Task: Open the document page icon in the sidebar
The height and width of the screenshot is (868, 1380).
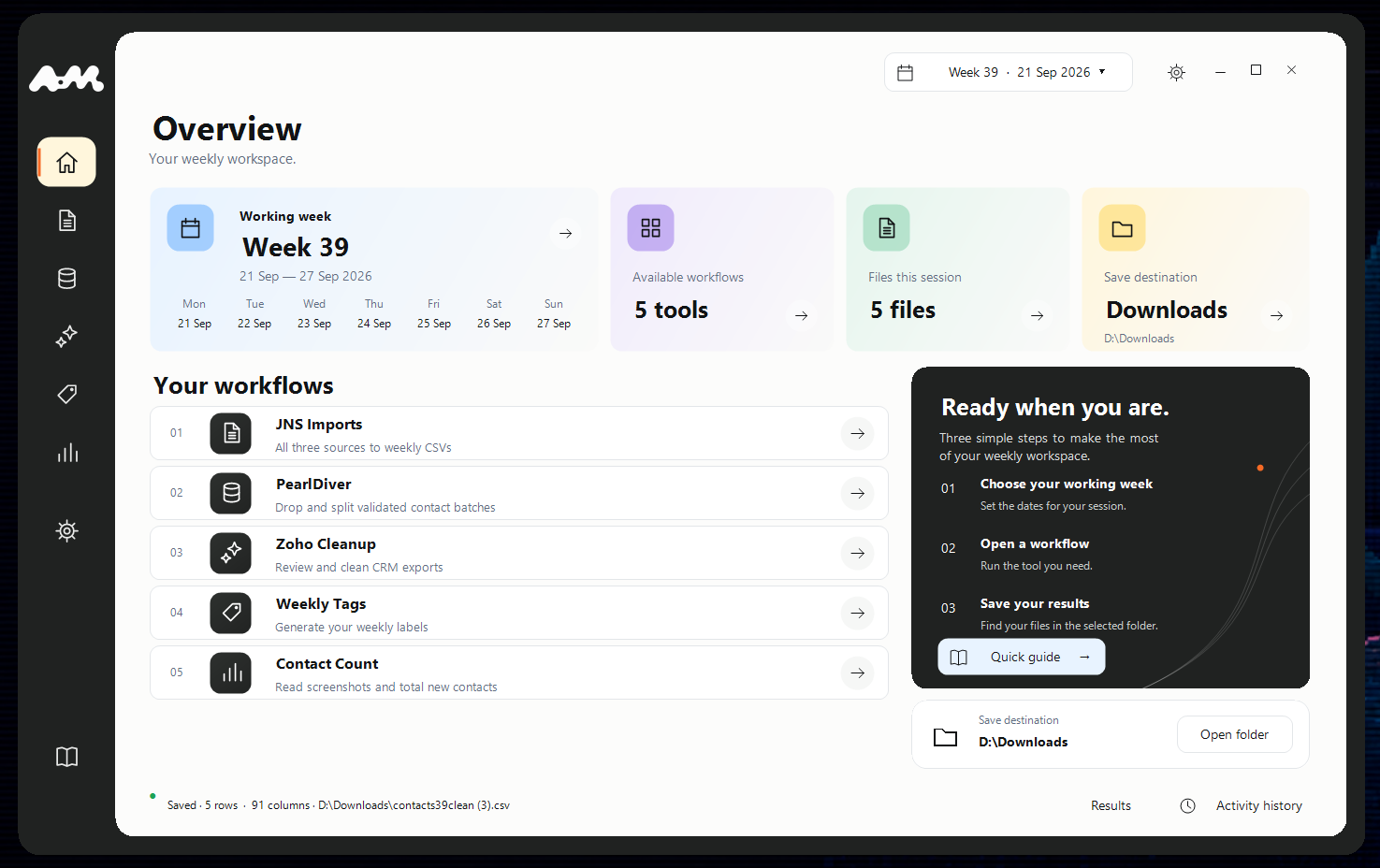Action: click(x=66, y=221)
